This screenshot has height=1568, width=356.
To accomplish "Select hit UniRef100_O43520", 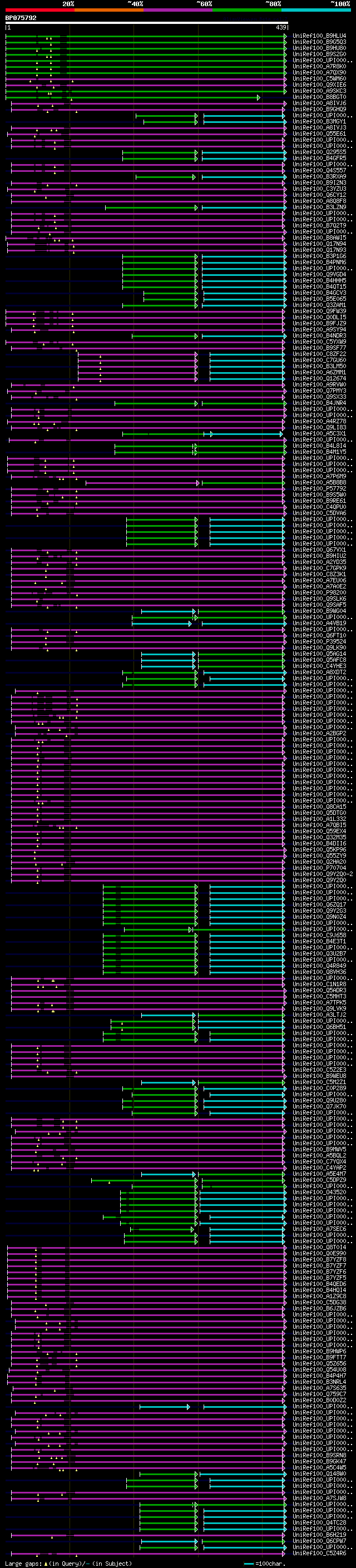I will point(319,1193).
